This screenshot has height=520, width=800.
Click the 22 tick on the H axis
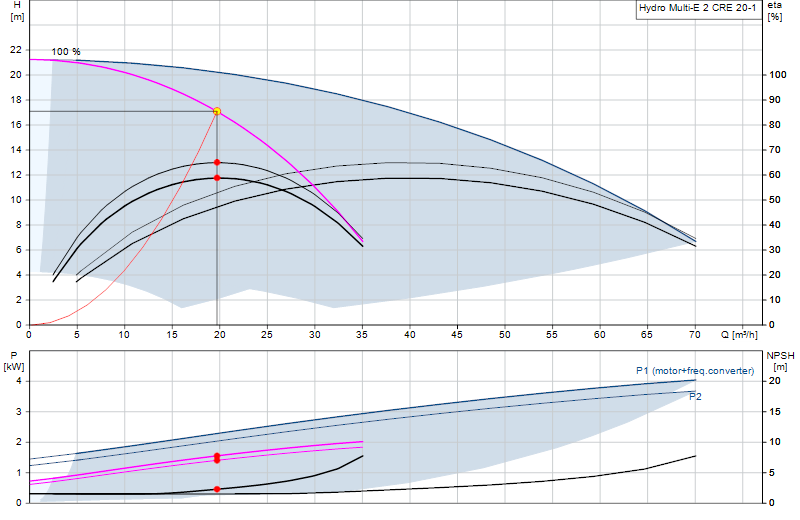16,49
